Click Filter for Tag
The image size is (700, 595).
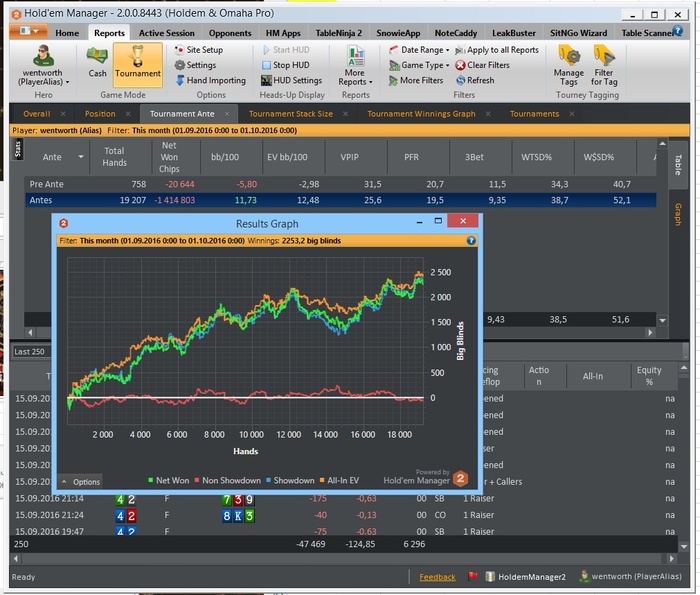click(x=604, y=66)
